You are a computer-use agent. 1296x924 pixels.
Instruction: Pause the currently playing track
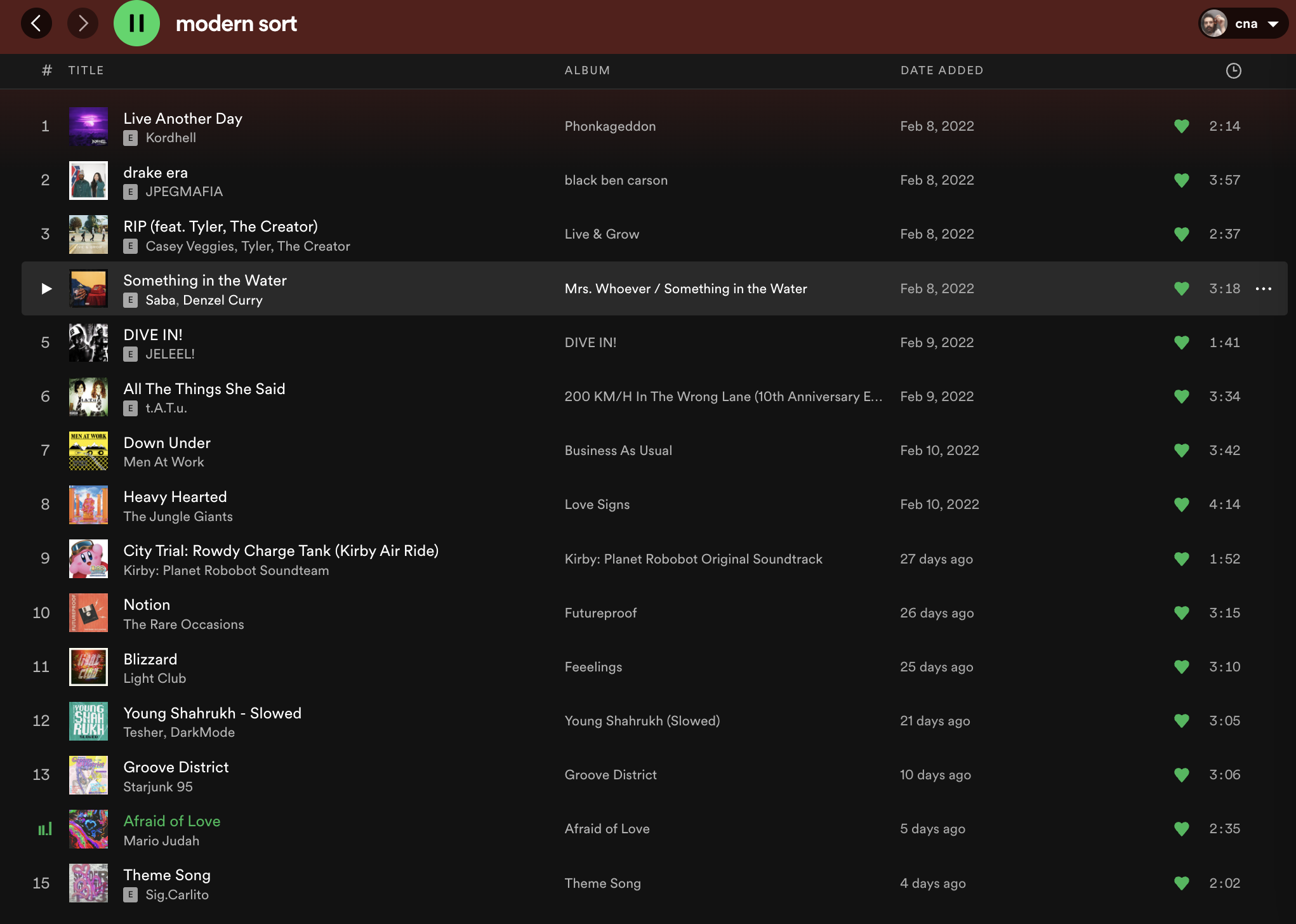click(136, 23)
